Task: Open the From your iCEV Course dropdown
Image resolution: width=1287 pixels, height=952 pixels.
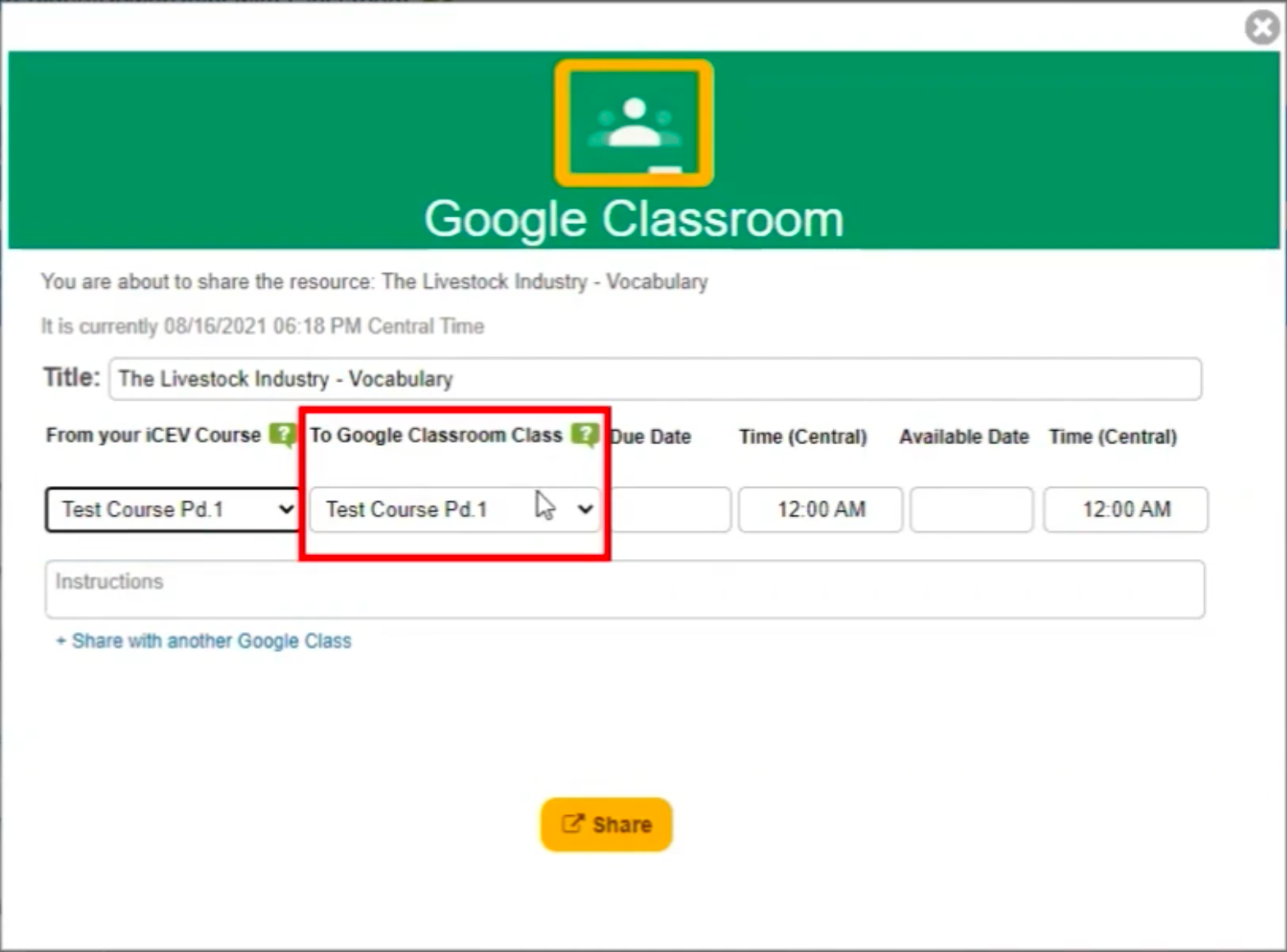Action: (173, 510)
